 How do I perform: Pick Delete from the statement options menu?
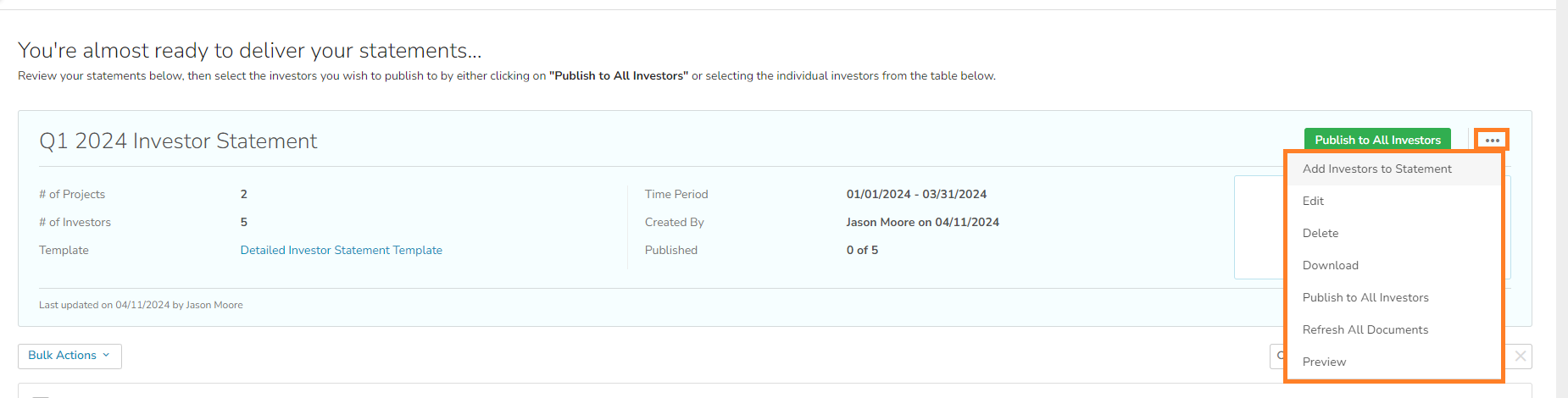point(1321,234)
